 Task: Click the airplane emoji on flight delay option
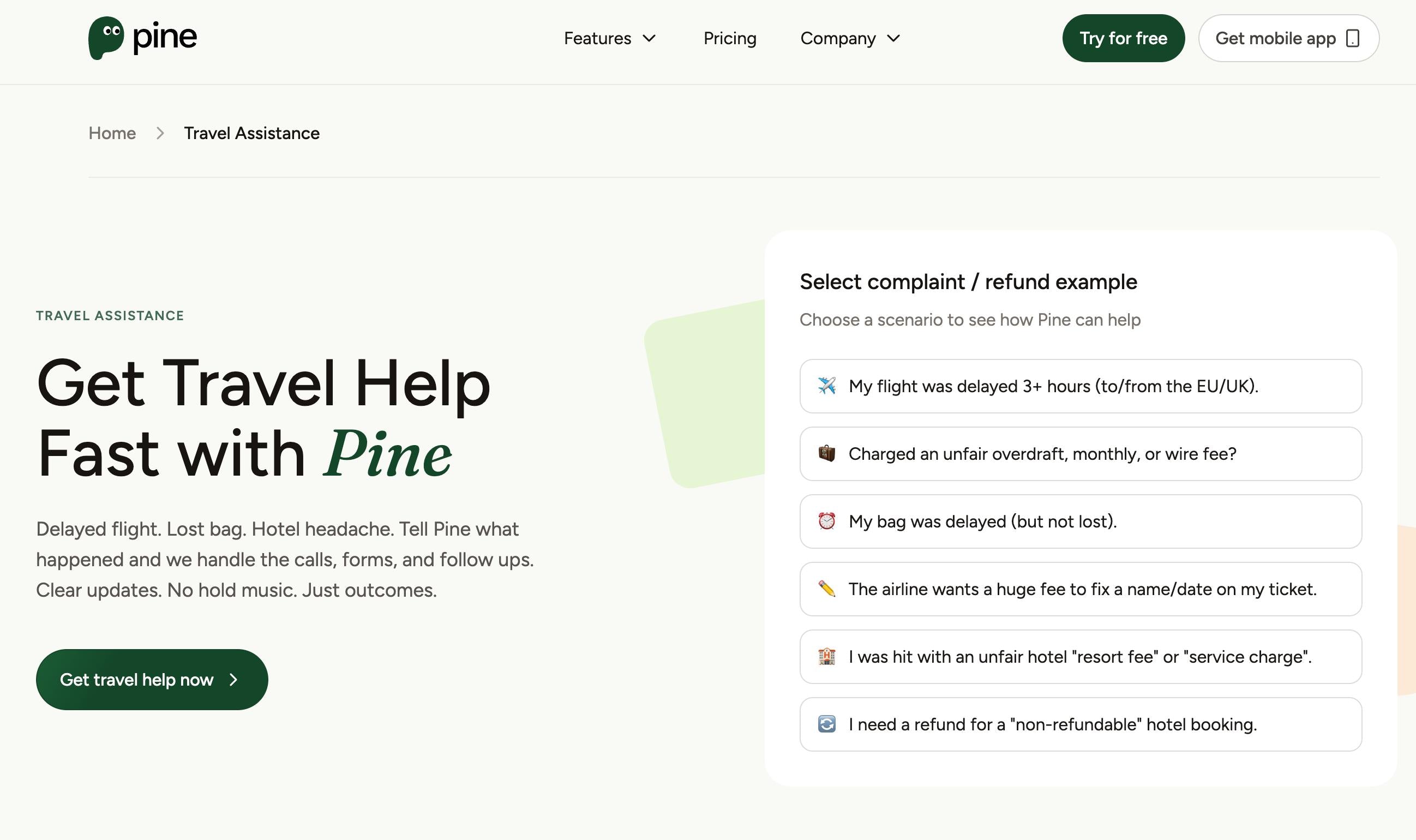[826, 386]
